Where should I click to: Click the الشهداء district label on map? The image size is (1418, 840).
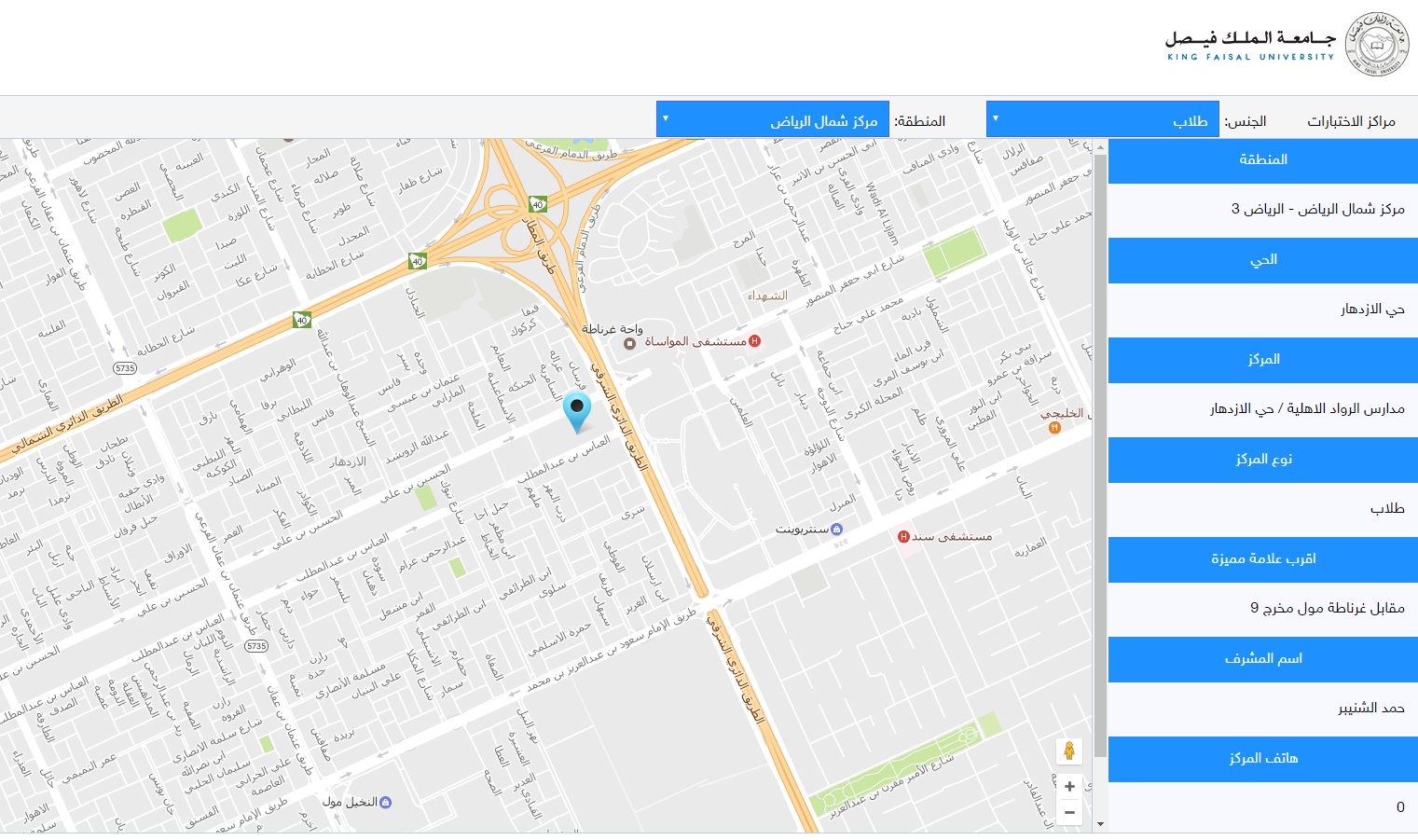[x=767, y=296]
